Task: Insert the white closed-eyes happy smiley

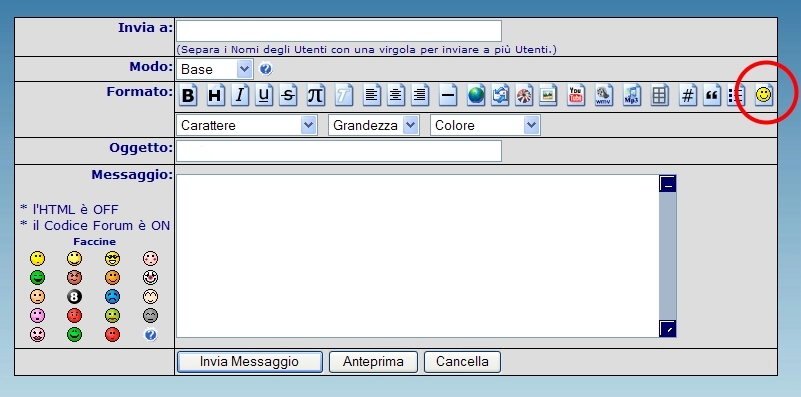Action: point(150,296)
